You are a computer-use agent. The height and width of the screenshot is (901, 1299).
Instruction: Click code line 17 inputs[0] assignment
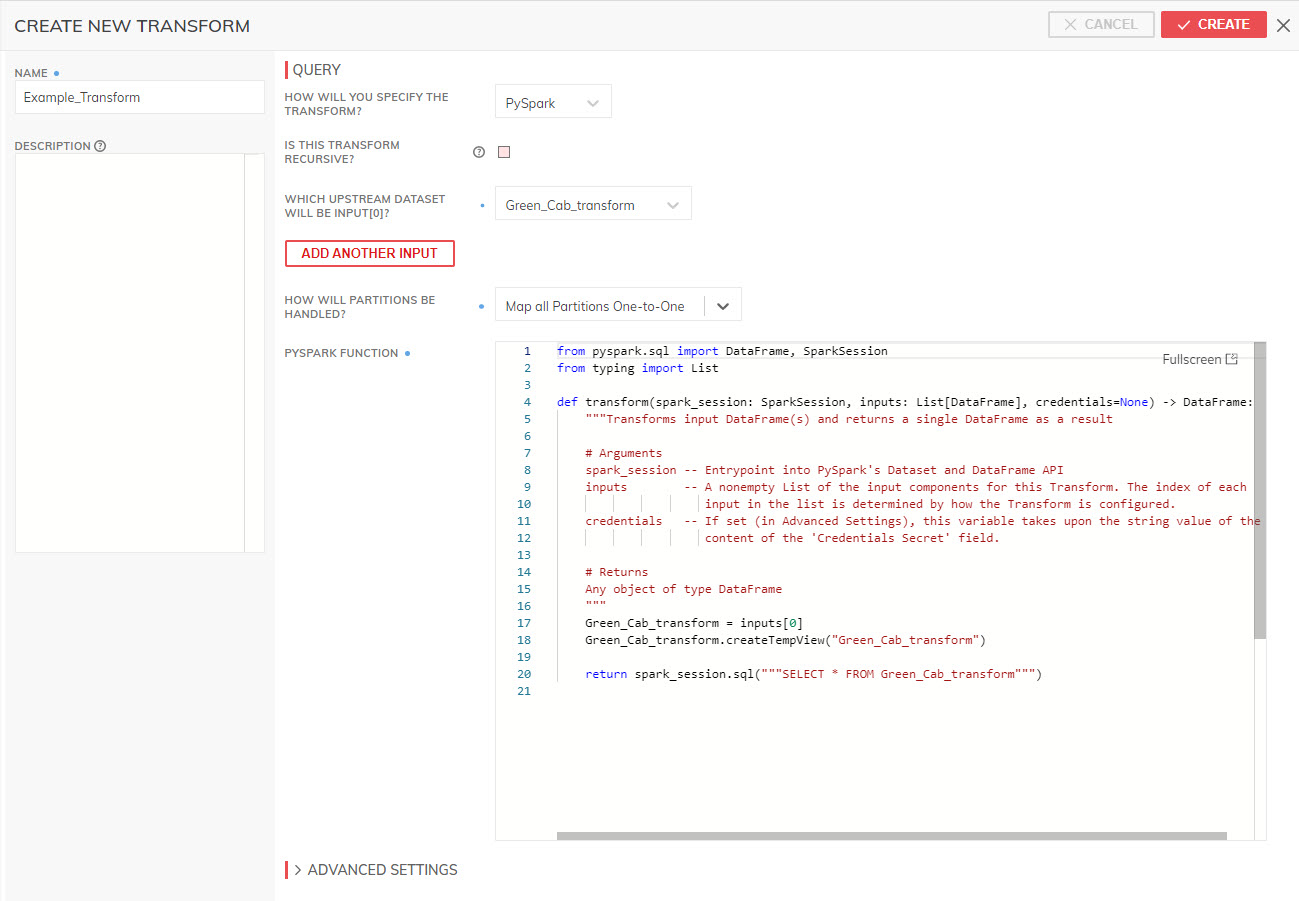coord(694,623)
